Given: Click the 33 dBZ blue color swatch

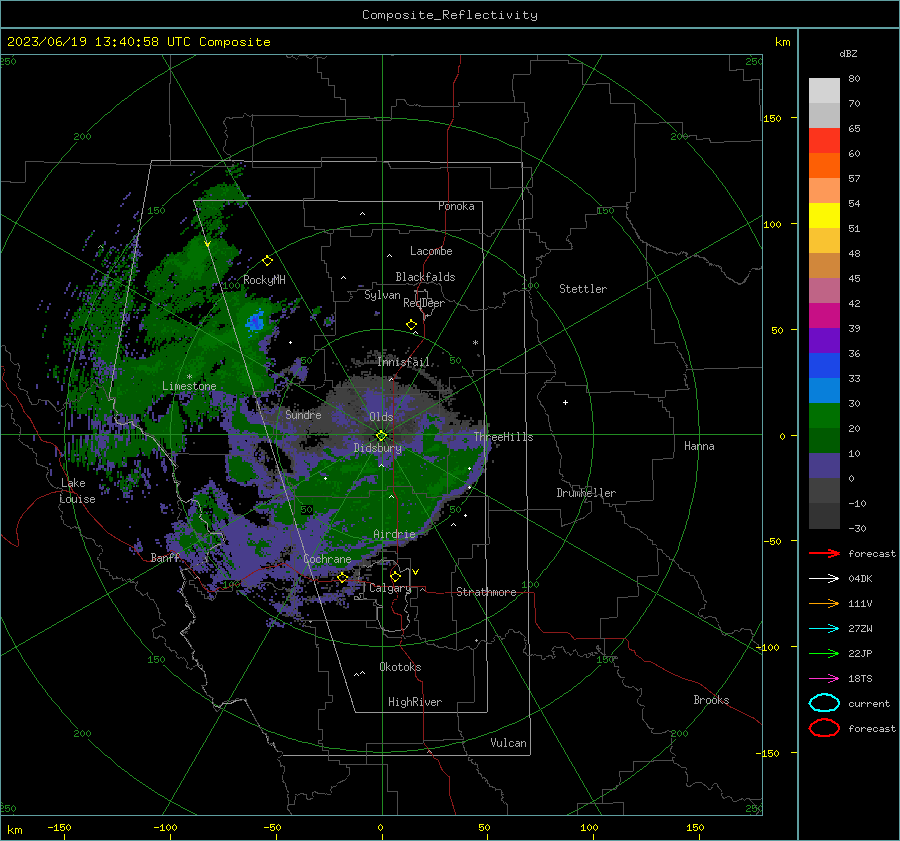Looking at the screenshot, I should (x=824, y=366).
